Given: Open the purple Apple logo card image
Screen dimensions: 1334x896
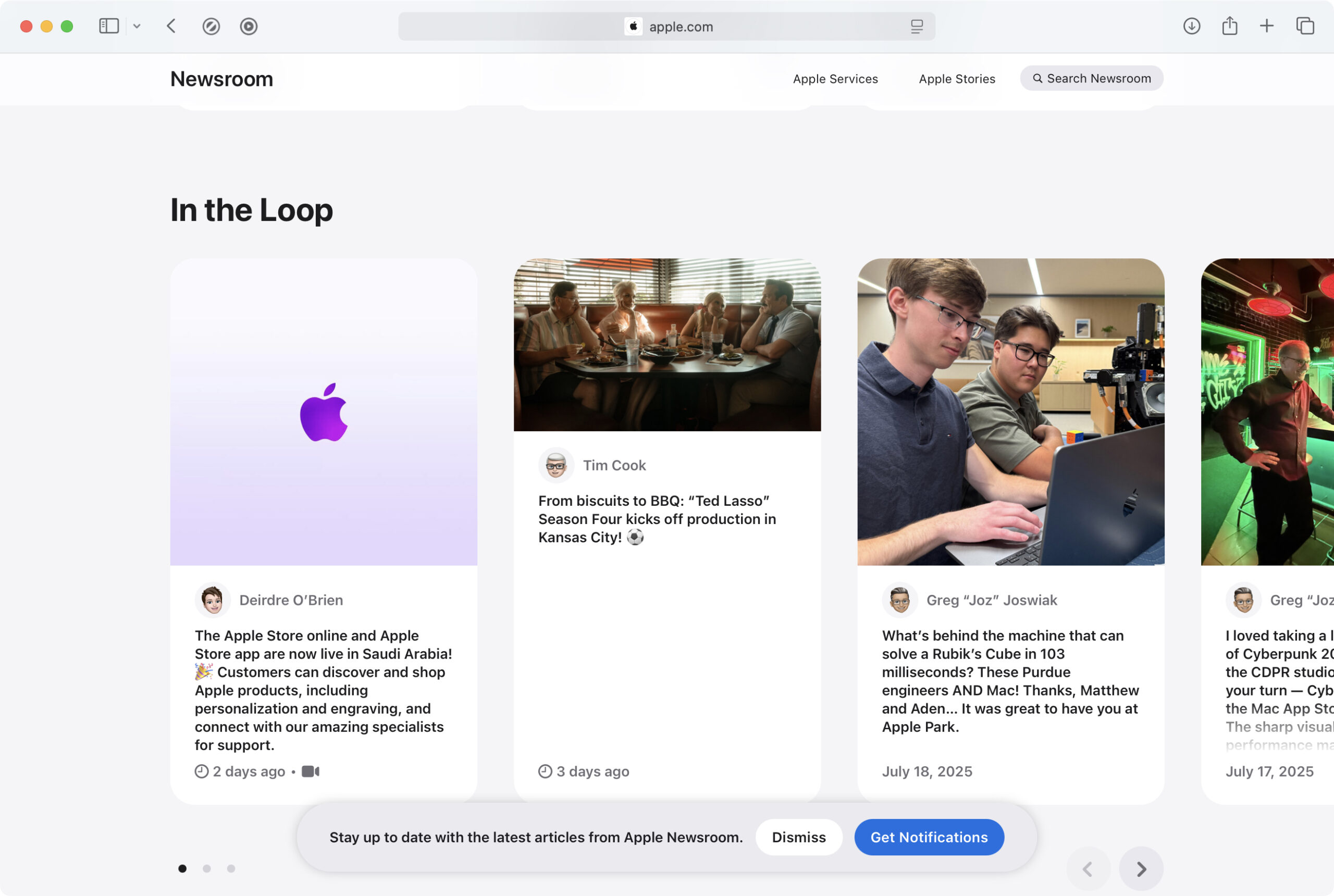Looking at the screenshot, I should (324, 412).
